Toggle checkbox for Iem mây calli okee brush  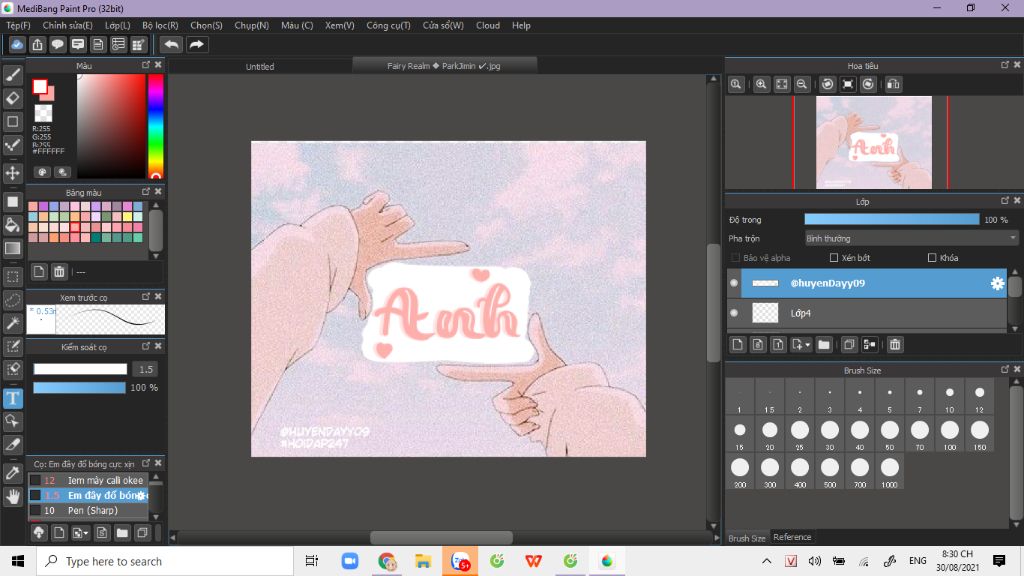[x=35, y=481]
